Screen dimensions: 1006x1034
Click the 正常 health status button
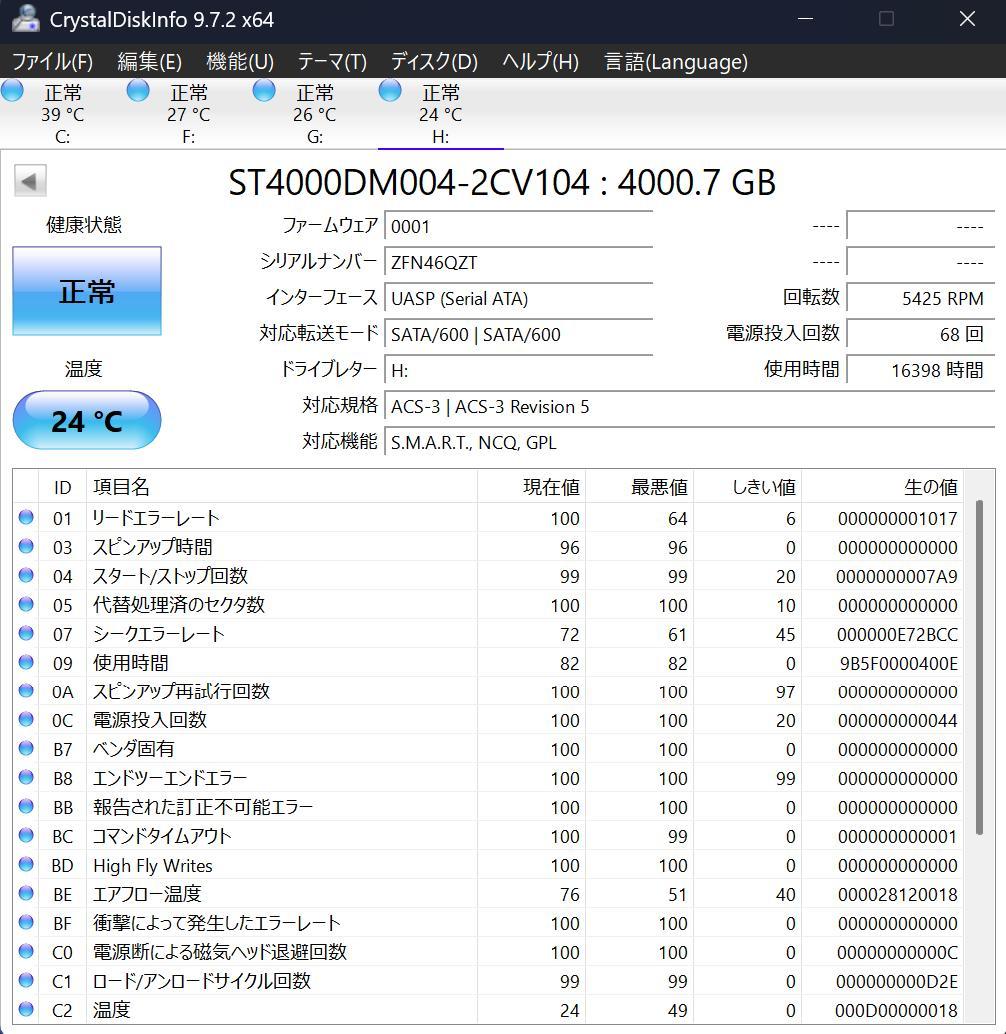(87, 291)
